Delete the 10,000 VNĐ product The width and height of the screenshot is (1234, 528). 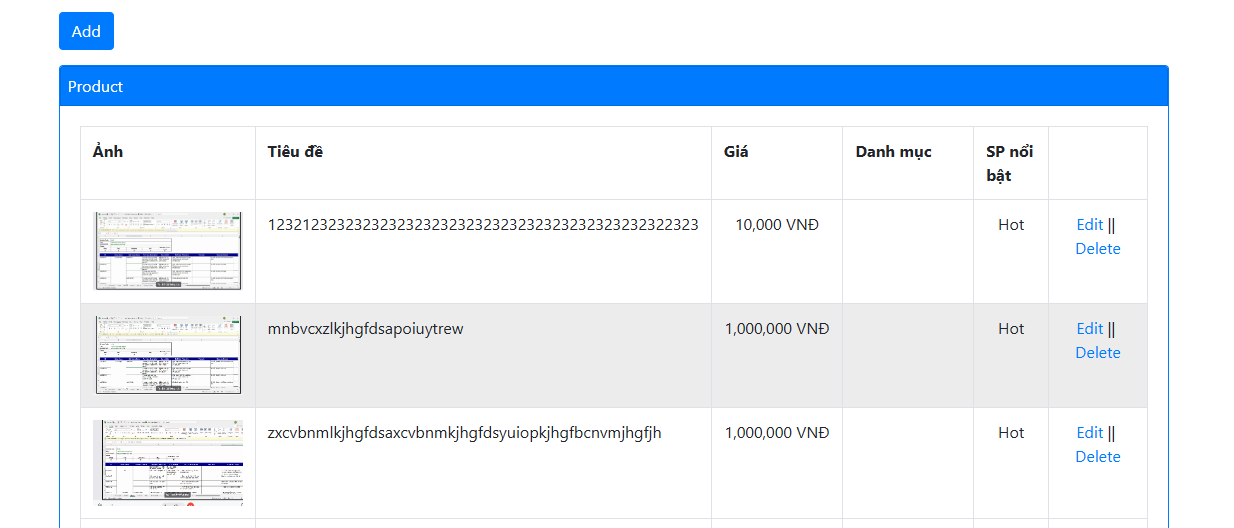[x=1097, y=249]
